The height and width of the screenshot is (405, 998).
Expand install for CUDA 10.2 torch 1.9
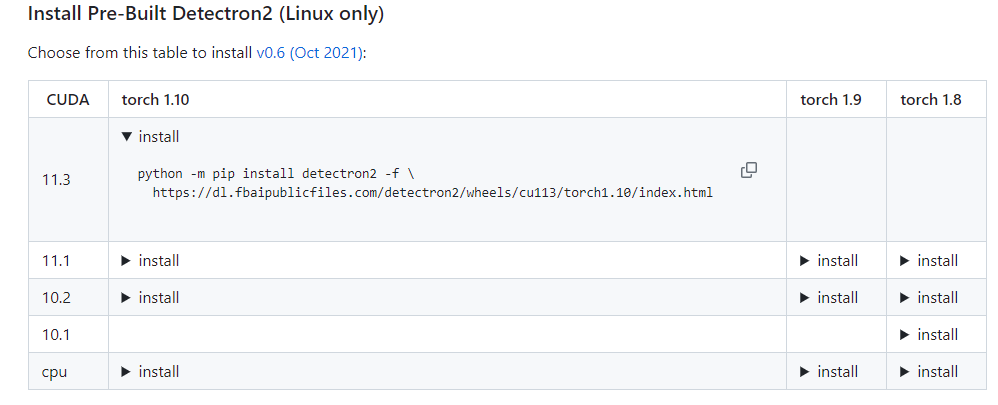(829, 297)
